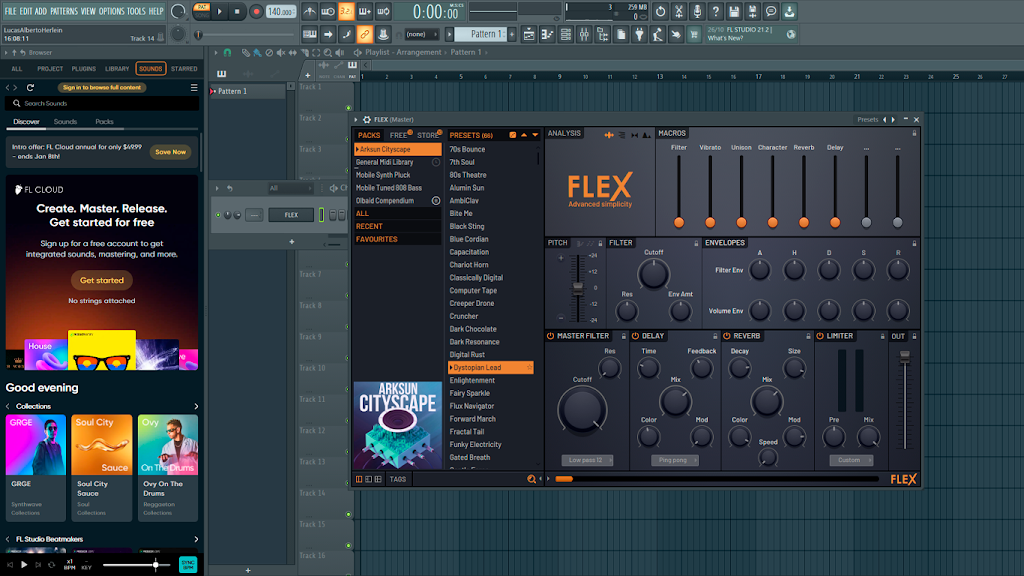The height and width of the screenshot is (576, 1024).
Task: Click the Save Now offer button
Action: pyautogui.click(x=170, y=152)
